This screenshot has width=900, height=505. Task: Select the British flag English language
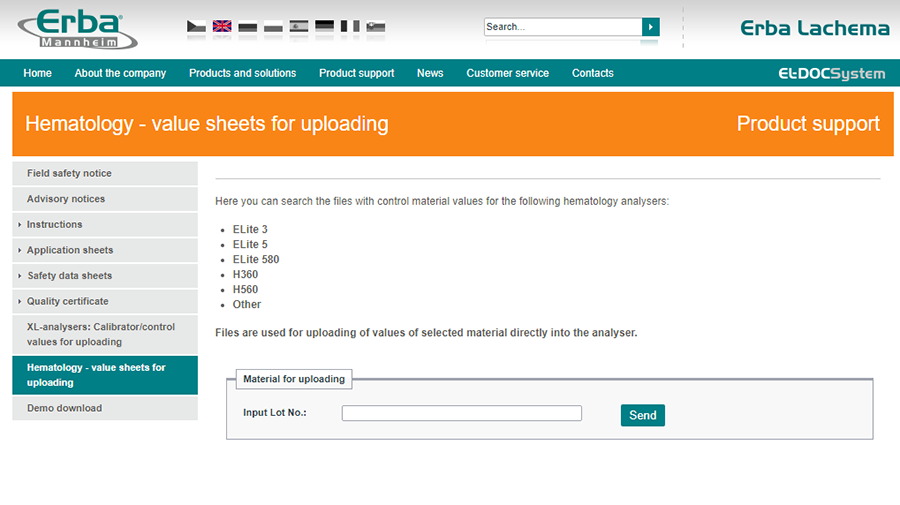[x=222, y=26]
